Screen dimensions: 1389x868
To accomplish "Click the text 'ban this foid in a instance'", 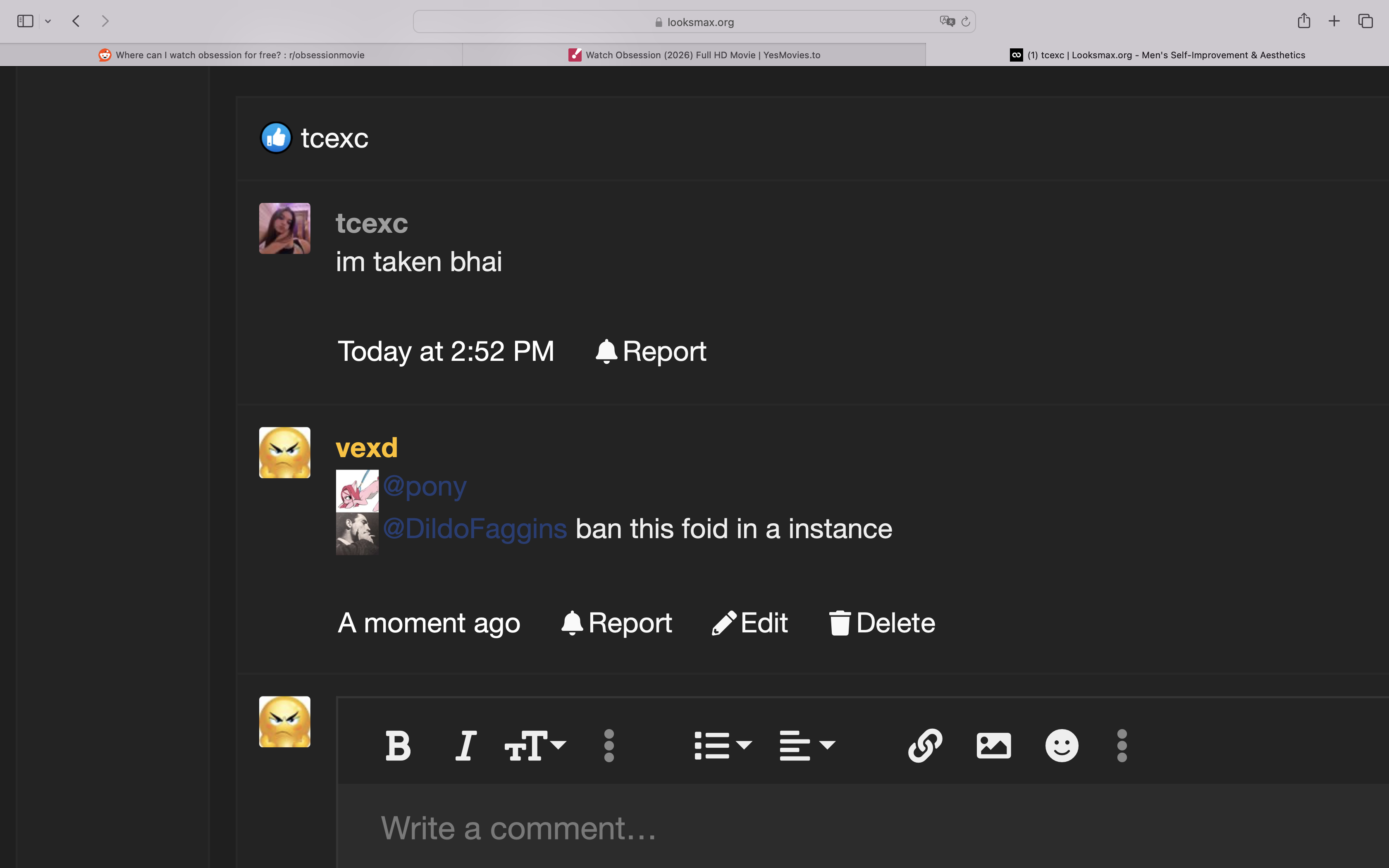I will coord(734,529).
